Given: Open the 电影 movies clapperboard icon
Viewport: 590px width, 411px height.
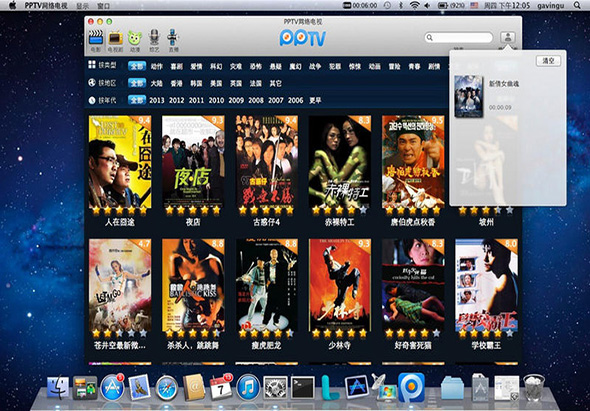Looking at the screenshot, I should coord(96,37).
